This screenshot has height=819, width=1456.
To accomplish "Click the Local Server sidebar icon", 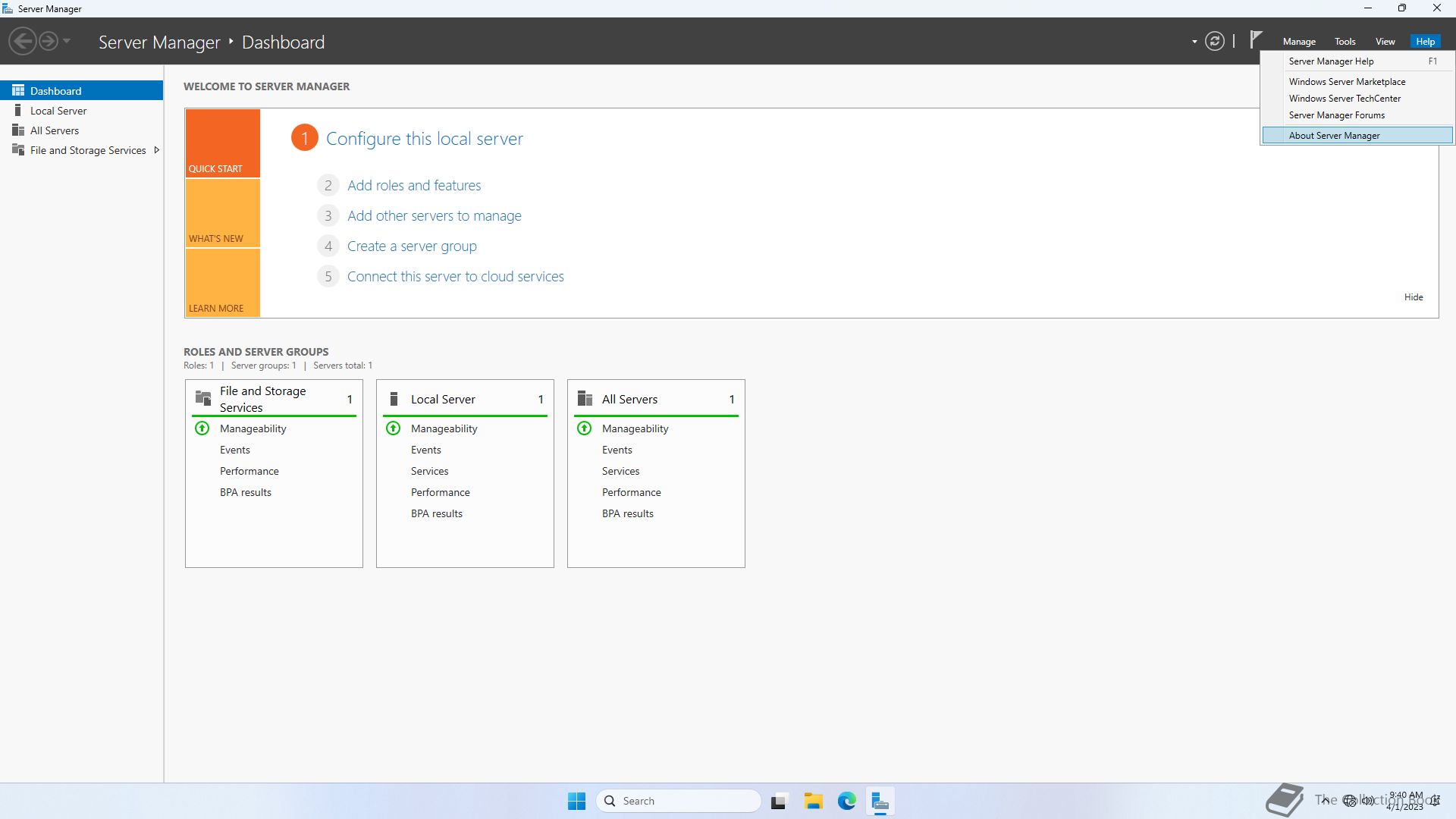I will pos(18,110).
